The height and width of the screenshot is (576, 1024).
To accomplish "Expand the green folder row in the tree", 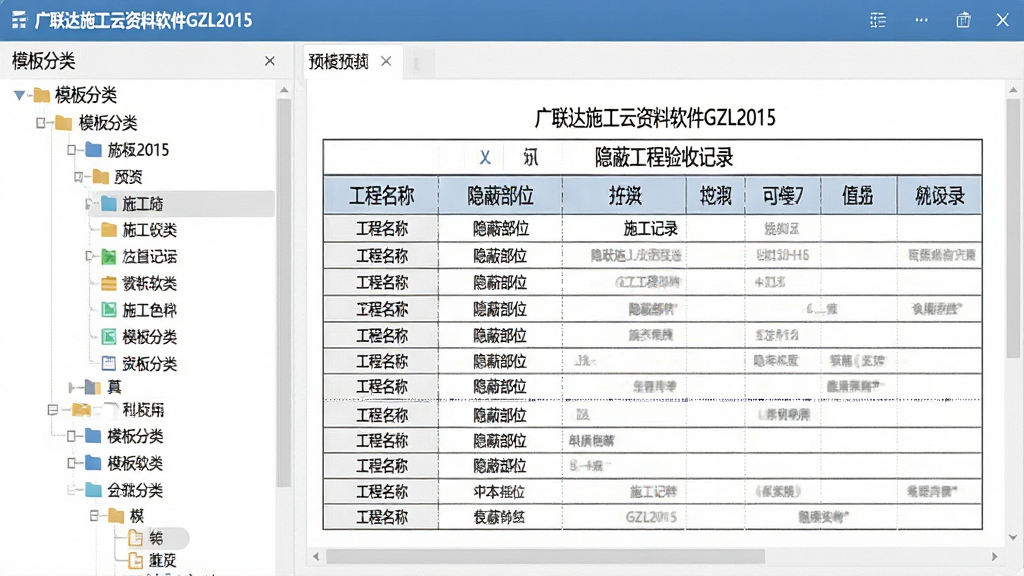I will [90, 257].
